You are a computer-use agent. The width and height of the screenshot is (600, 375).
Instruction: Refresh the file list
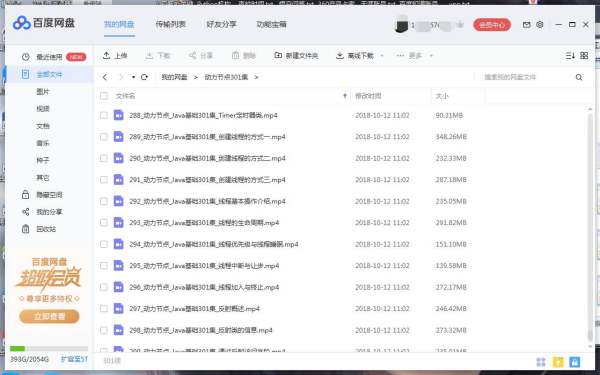(x=144, y=77)
